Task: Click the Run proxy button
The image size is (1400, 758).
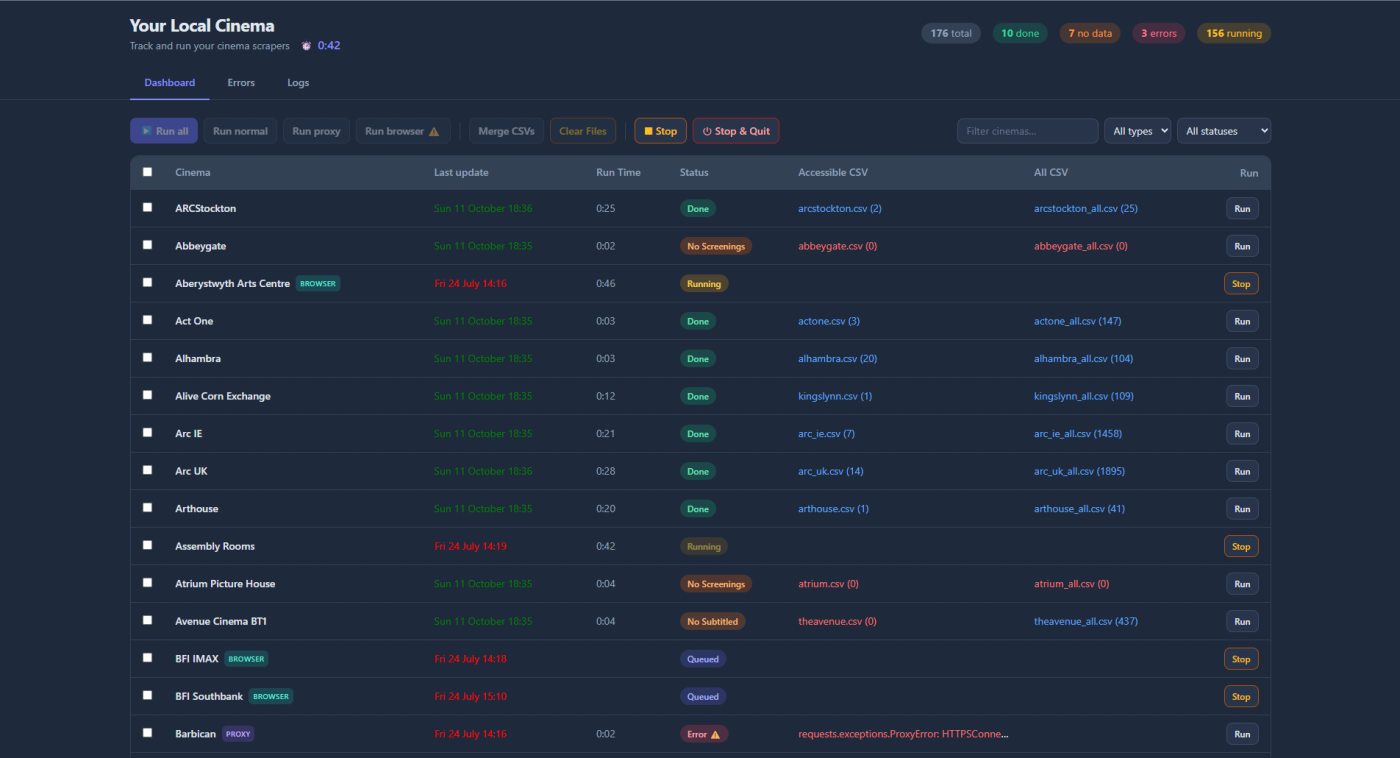Action: pyautogui.click(x=316, y=131)
